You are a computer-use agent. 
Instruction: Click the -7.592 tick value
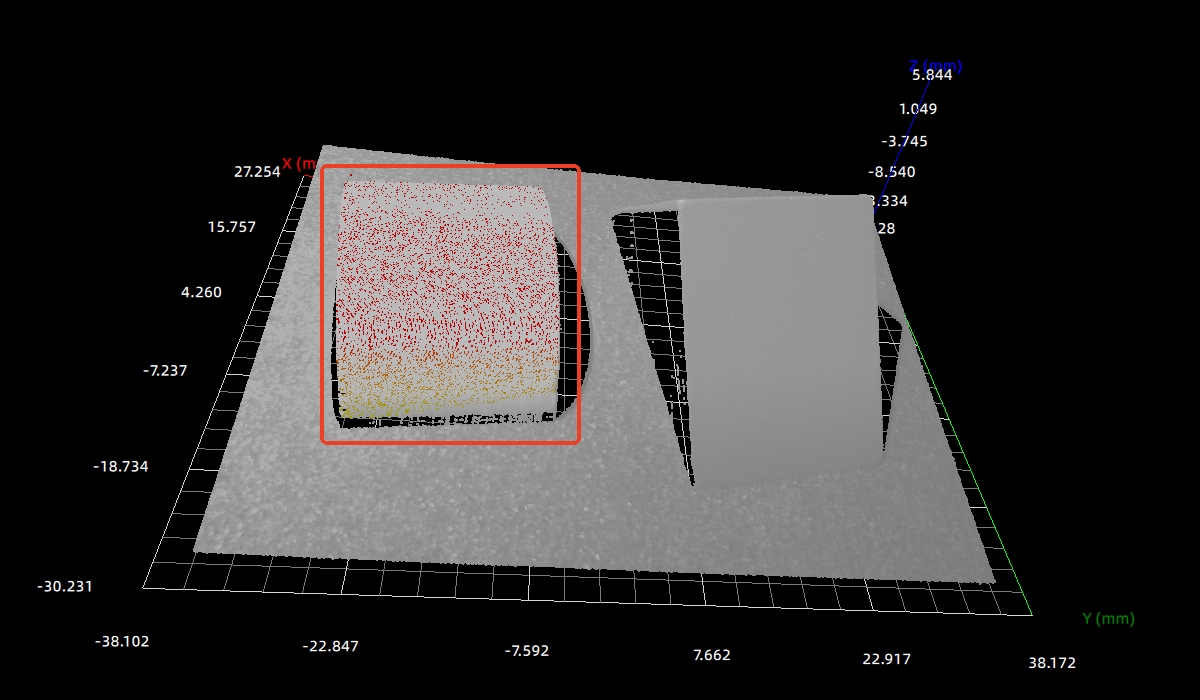[x=527, y=651]
